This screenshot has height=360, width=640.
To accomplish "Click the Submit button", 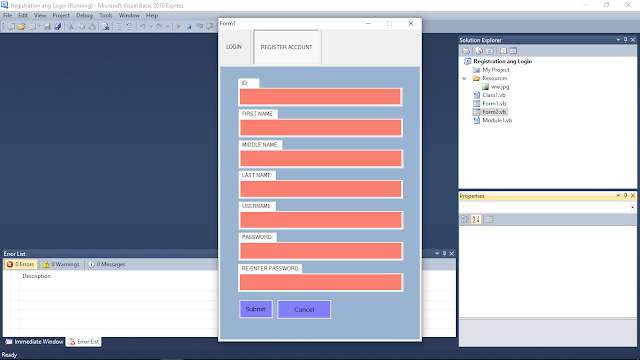I will tap(256, 309).
